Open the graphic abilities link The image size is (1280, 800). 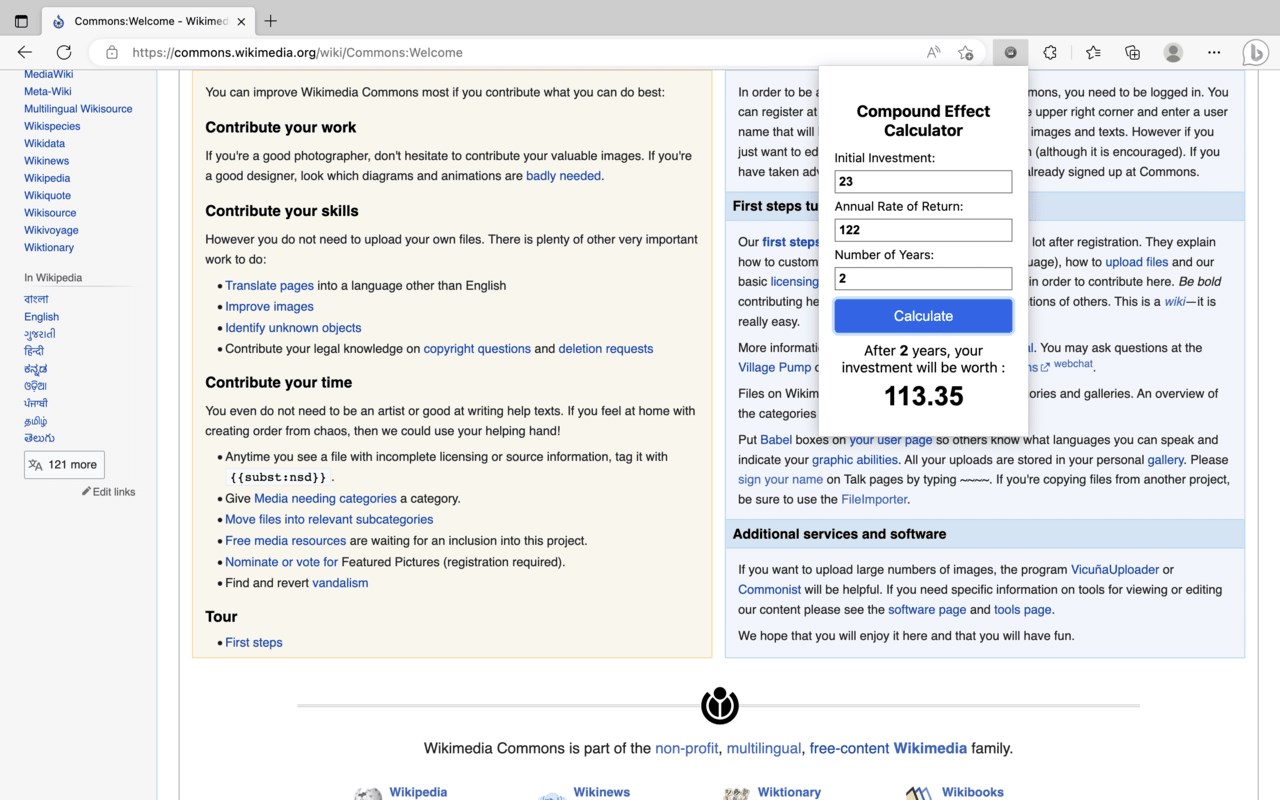click(855, 460)
